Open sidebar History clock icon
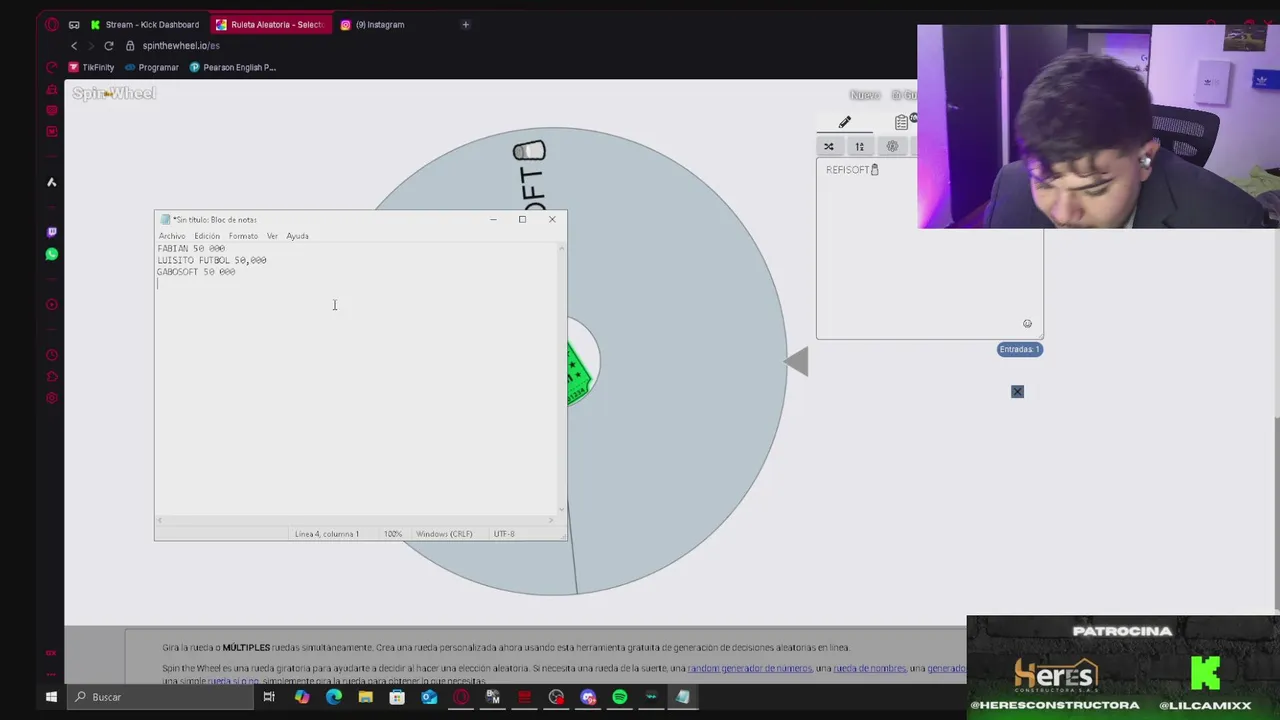 point(52,355)
